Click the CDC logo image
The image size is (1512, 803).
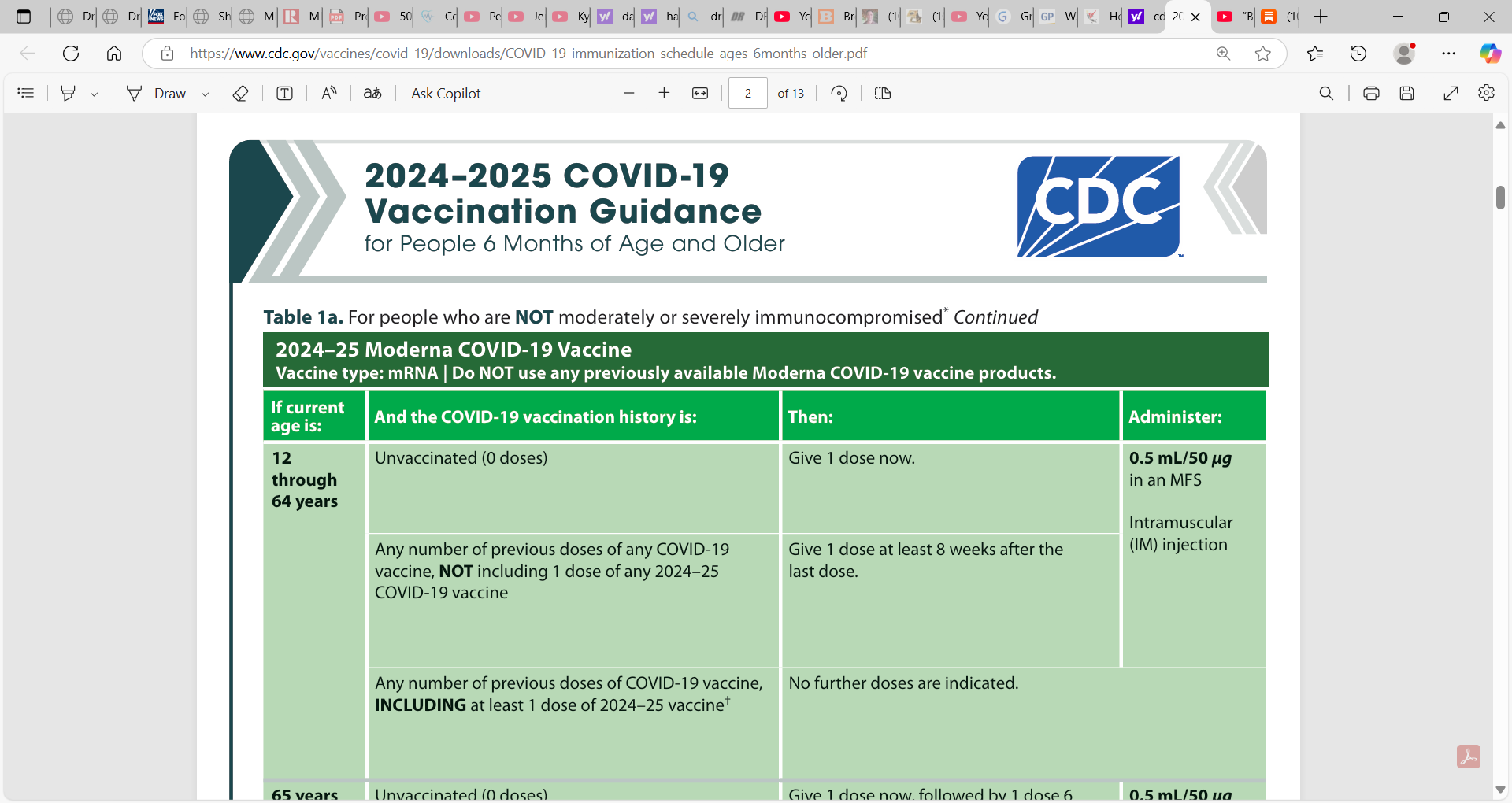point(1099,206)
